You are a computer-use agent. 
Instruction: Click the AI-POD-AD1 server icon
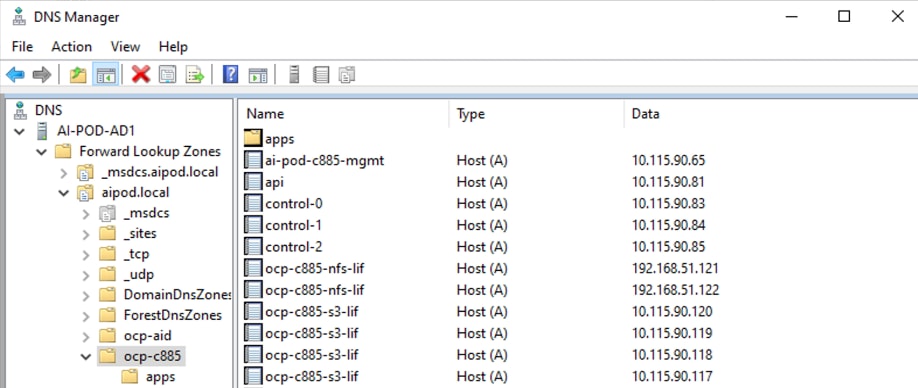pos(42,131)
